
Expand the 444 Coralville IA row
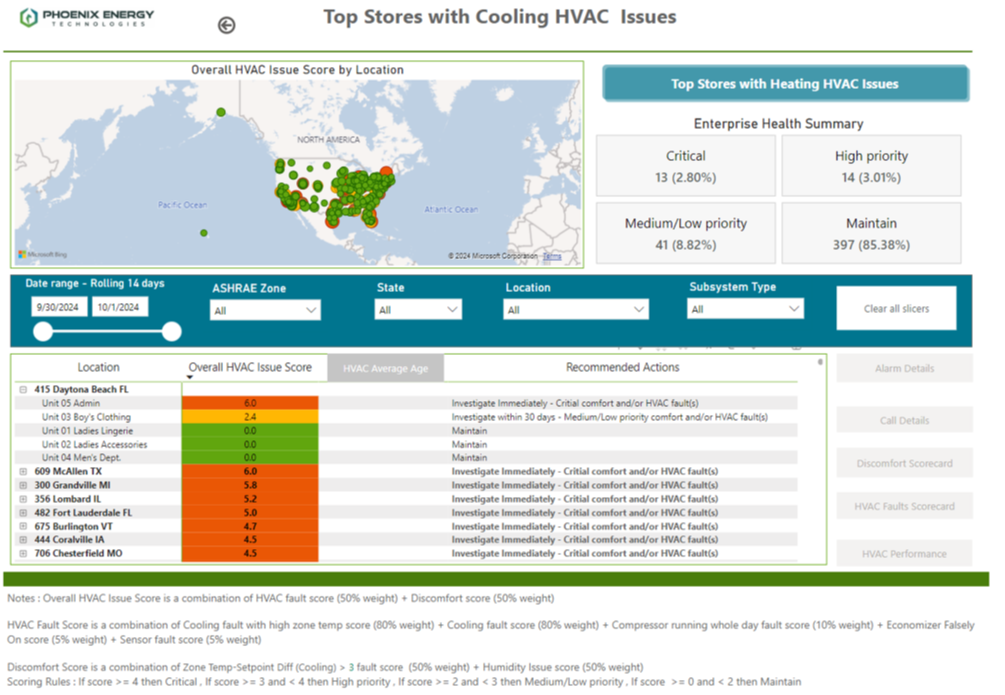pos(23,540)
